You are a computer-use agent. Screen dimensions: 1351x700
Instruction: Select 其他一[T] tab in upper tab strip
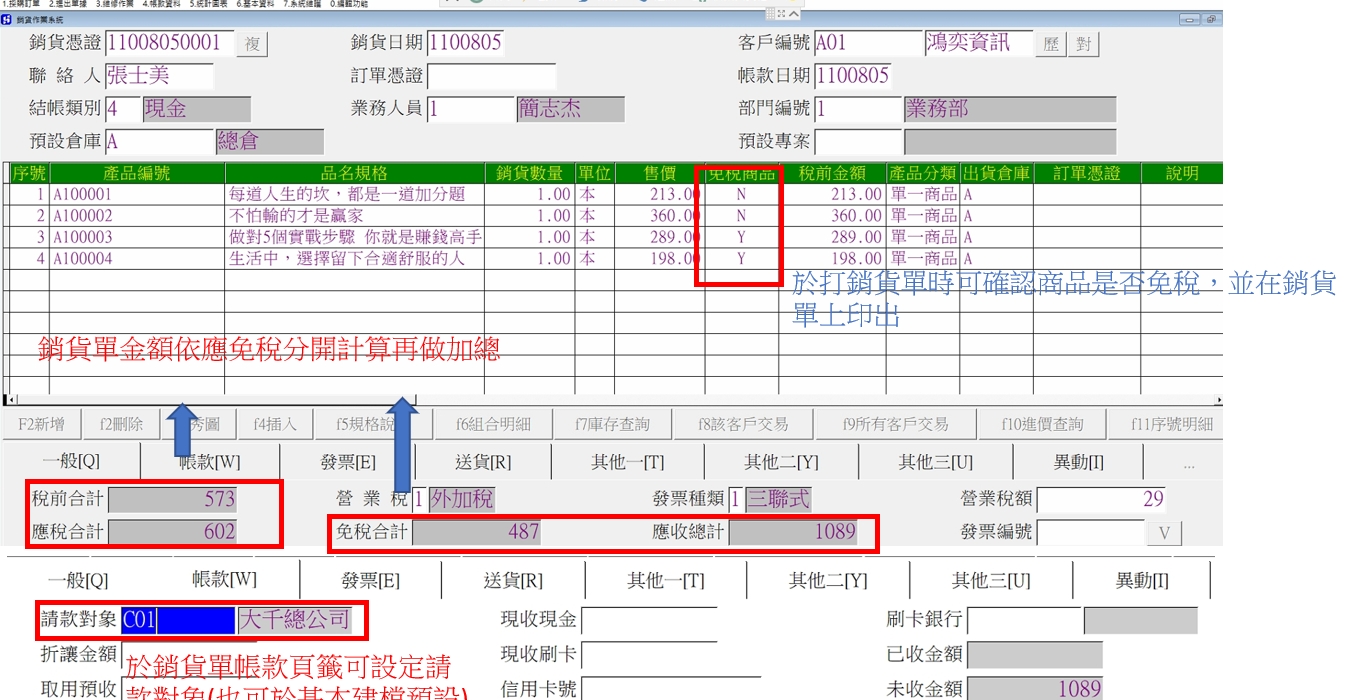[627, 462]
